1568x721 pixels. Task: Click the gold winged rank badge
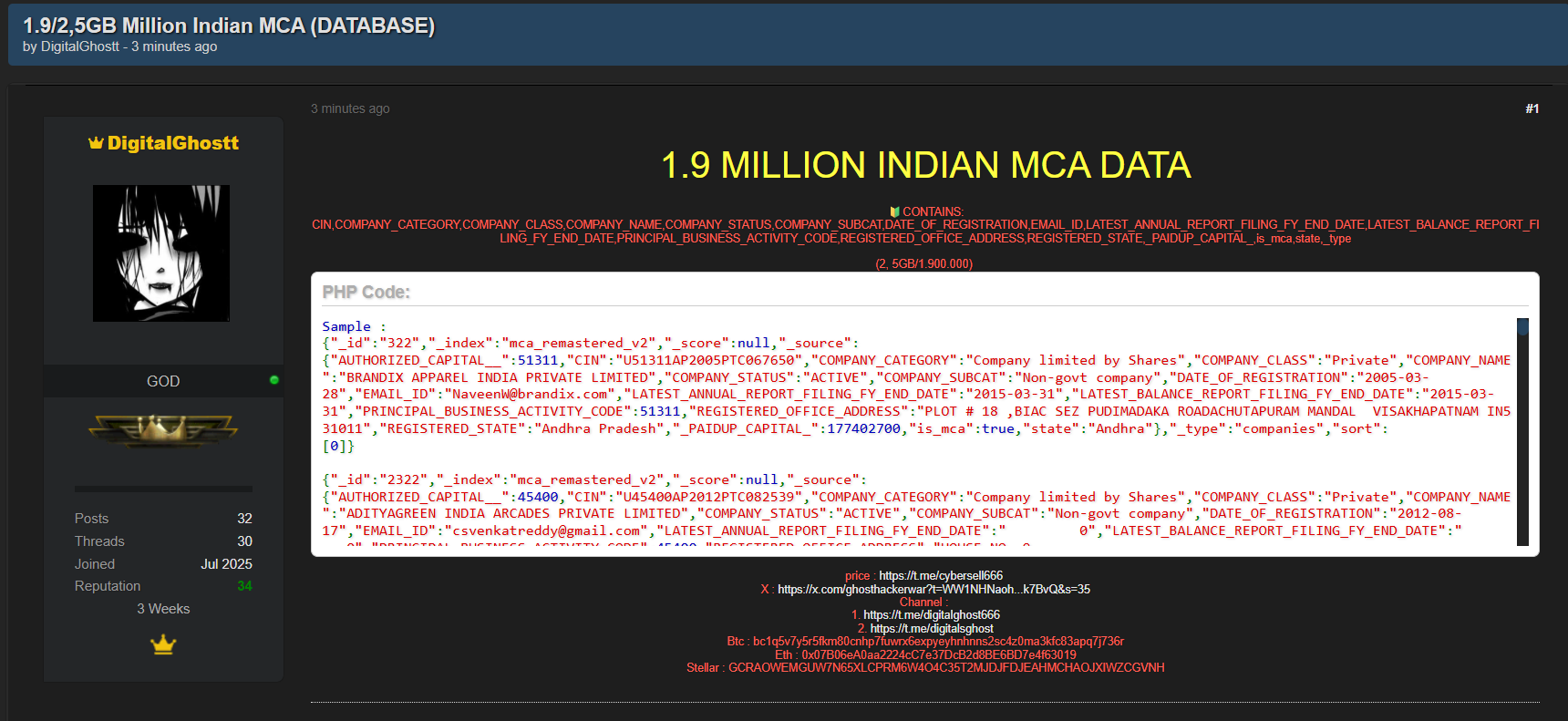163,429
